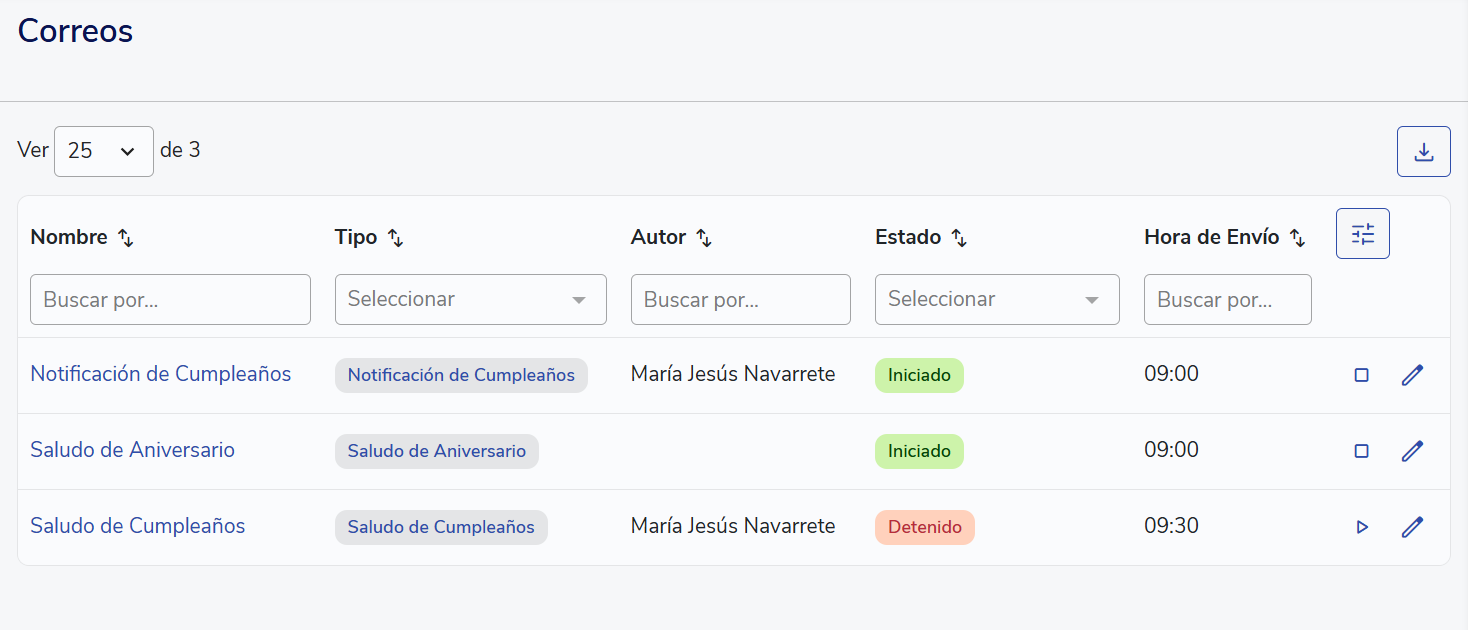This screenshot has height=630, width=1468.
Task: Expand the Tipo filter Seleccionar dropdown
Action: (470, 299)
